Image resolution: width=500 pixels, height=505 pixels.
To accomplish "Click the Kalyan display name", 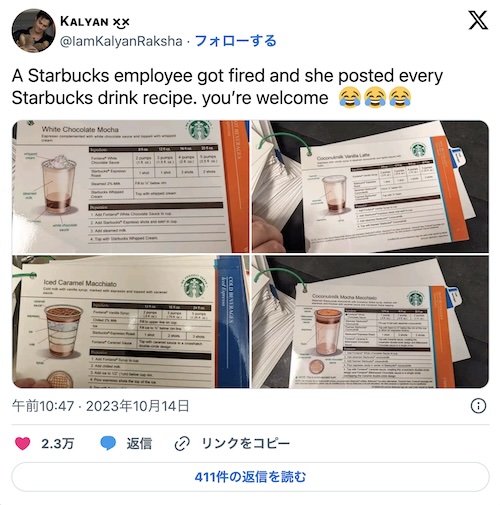I will pos(95,22).
